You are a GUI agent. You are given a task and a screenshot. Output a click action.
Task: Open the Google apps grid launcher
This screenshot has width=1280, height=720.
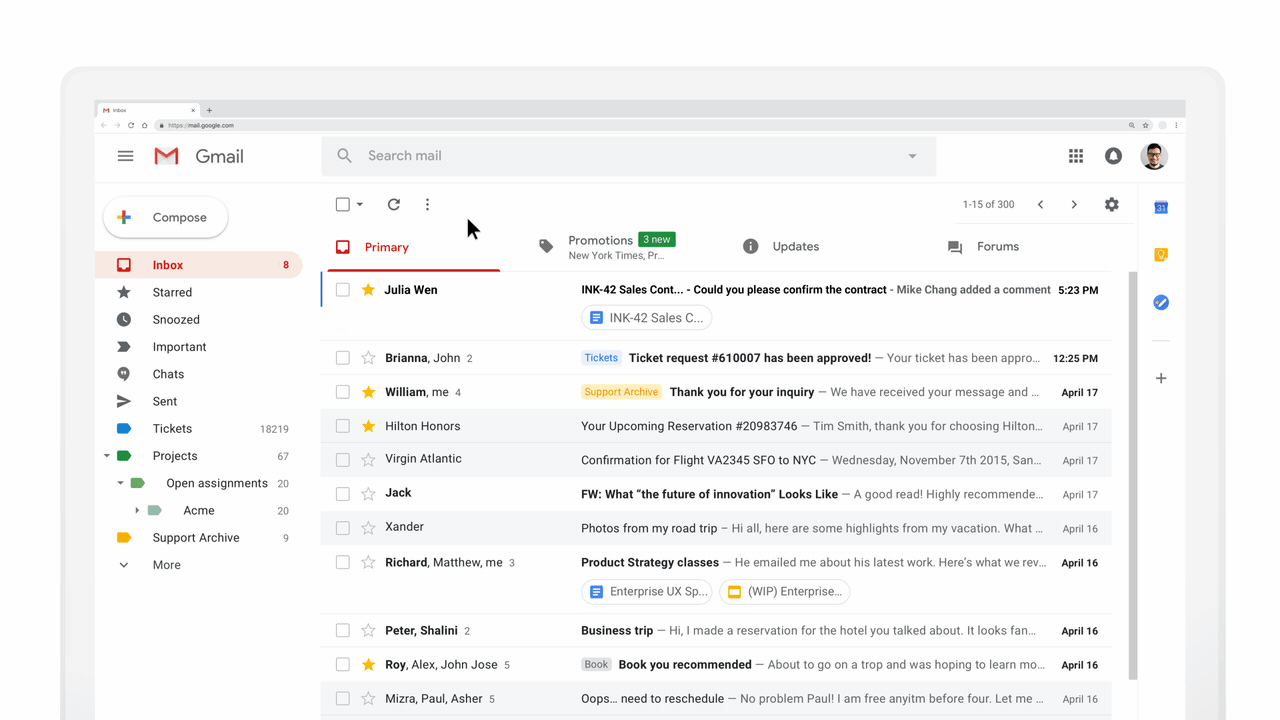(1075, 156)
